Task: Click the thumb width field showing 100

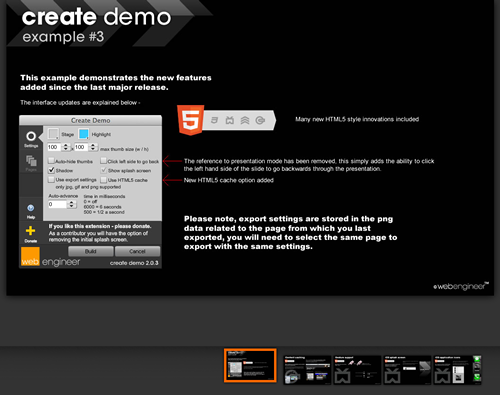Action: (x=55, y=147)
